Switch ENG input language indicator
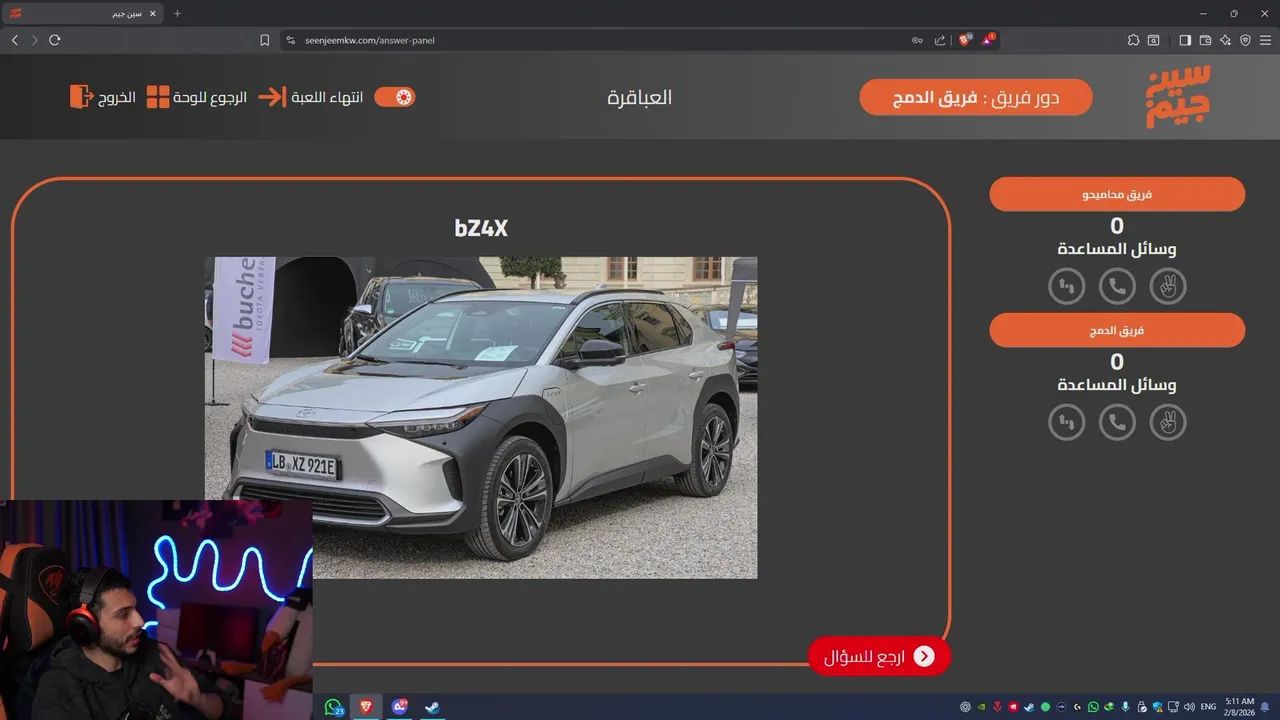1280x720 pixels. [1208, 707]
